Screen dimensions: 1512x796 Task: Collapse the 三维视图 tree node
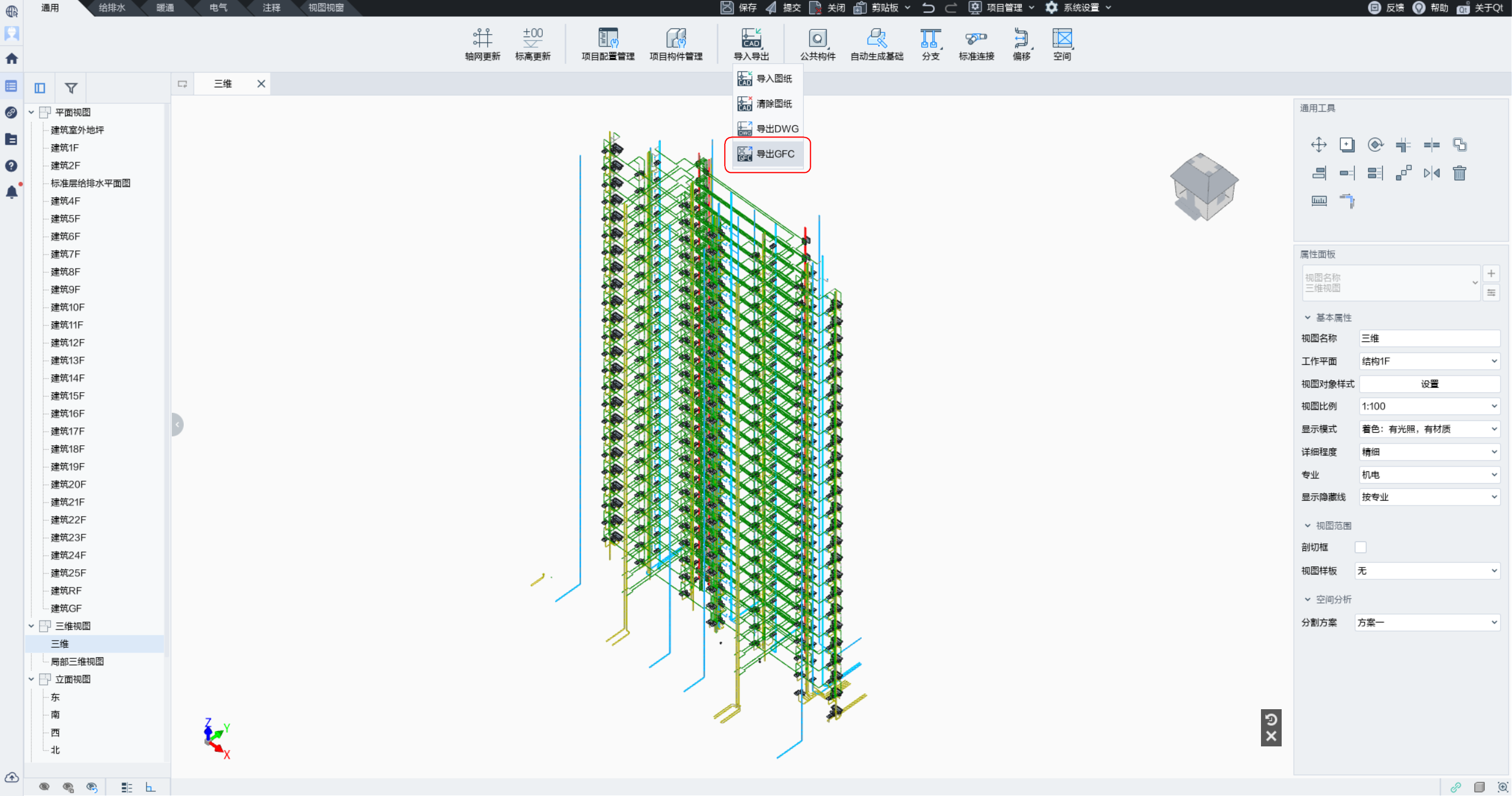click(31, 626)
